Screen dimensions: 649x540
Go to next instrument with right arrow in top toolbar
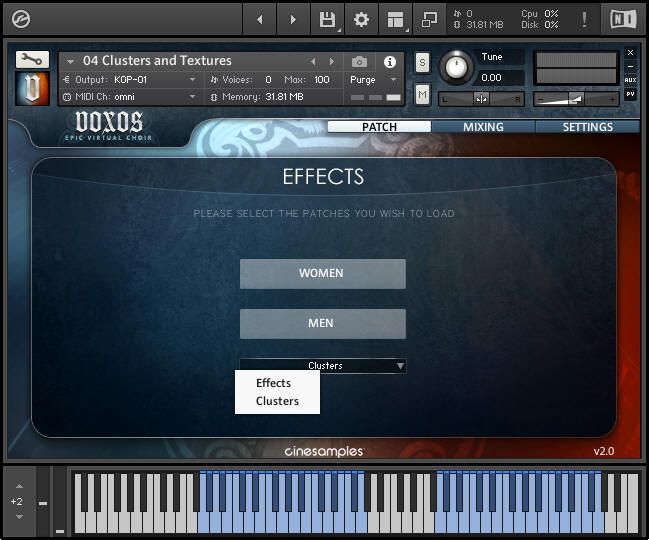293,19
